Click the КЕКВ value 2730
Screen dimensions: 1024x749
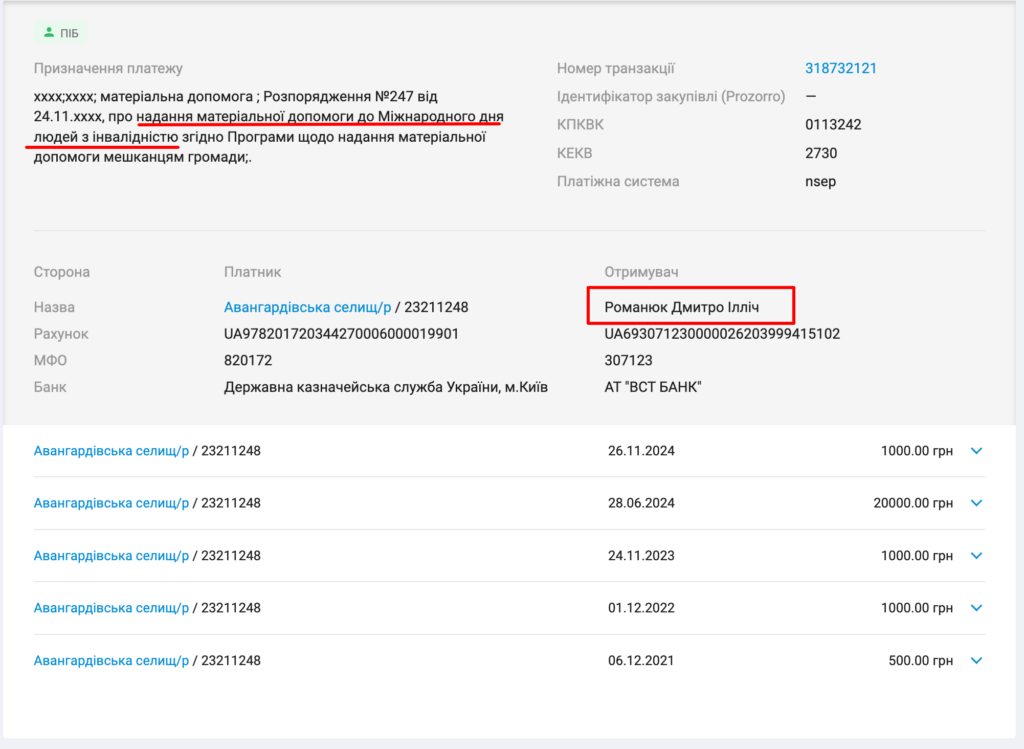(820, 153)
